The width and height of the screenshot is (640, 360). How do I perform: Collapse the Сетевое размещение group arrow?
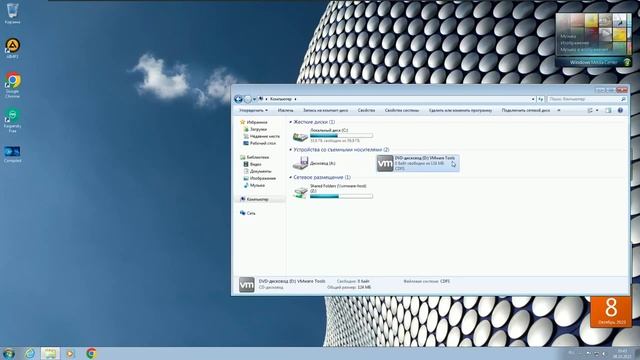tap(291, 178)
